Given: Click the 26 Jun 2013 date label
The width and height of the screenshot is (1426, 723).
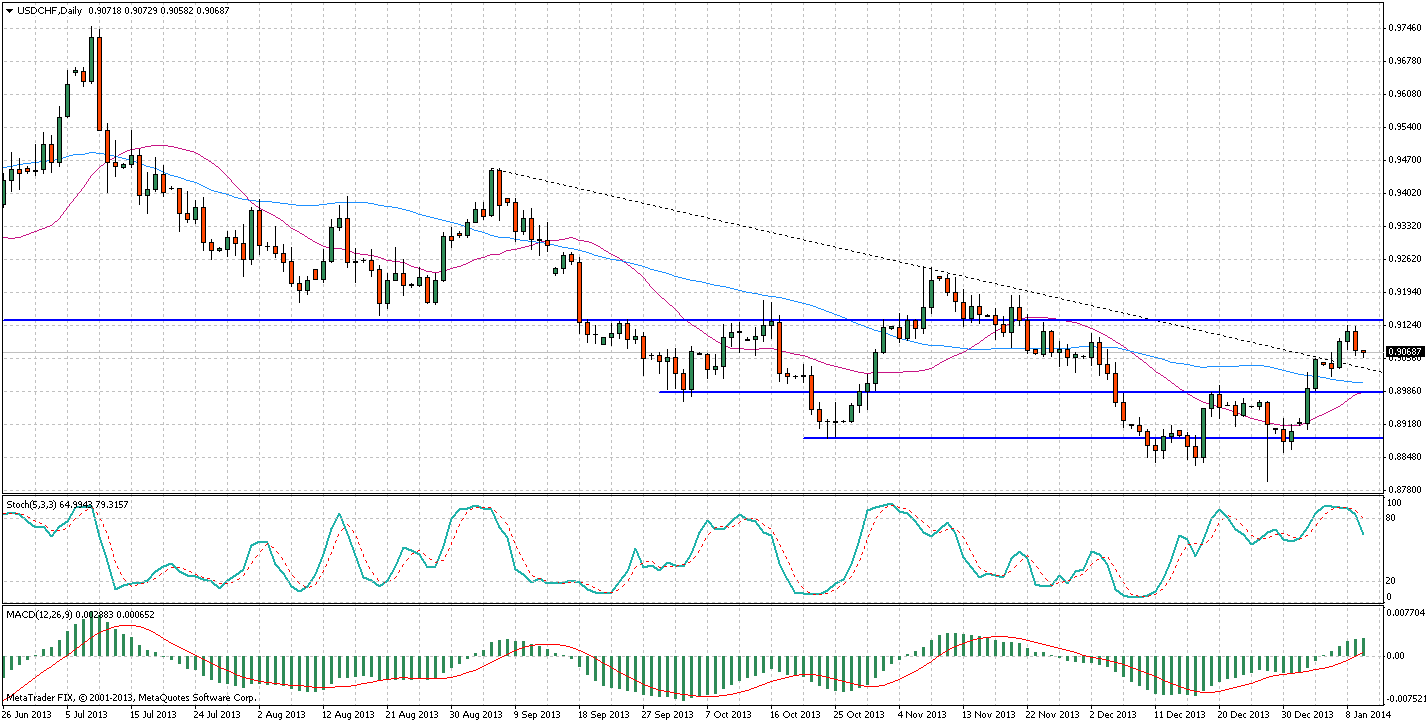Looking at the screenshot, I should tap(24, 715).
